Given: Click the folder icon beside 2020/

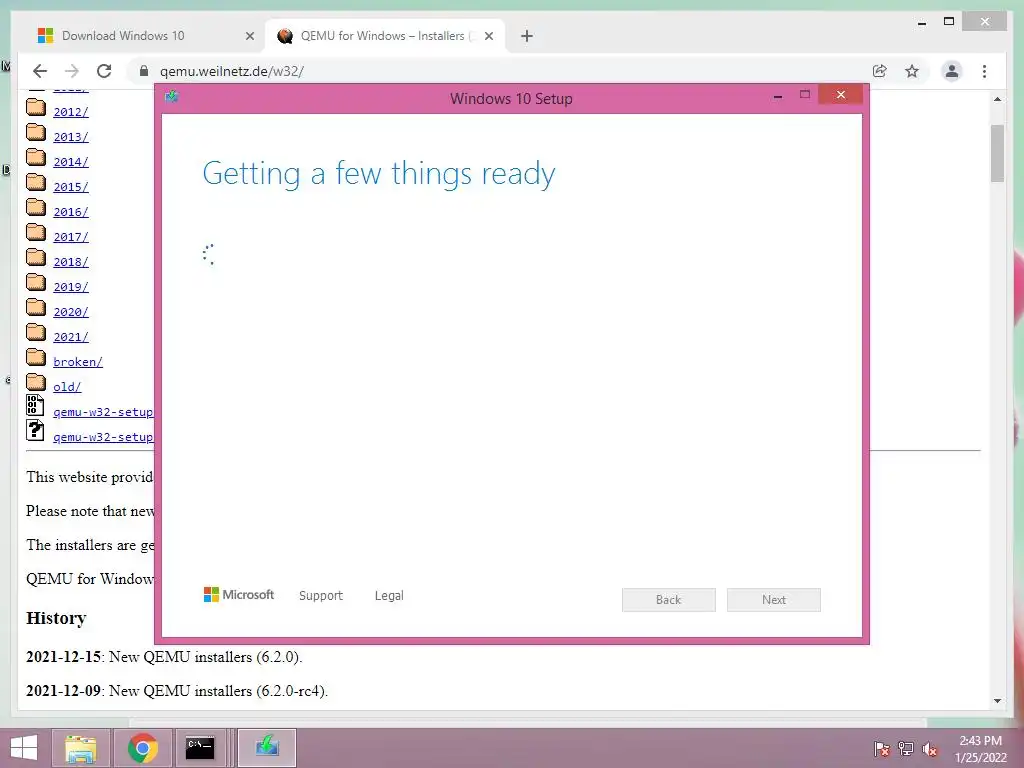Looking at the screenshot, I should (x=36, y=308).
